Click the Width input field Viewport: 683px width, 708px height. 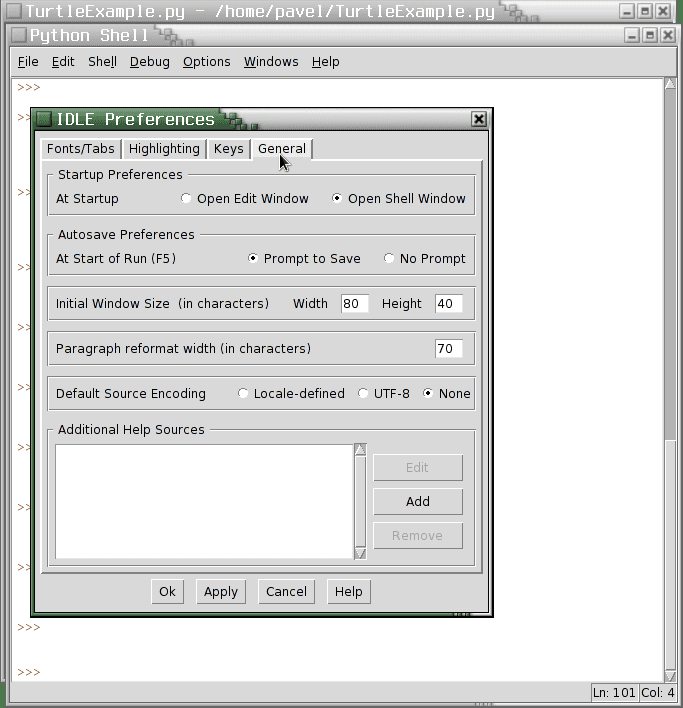[354, 303]
